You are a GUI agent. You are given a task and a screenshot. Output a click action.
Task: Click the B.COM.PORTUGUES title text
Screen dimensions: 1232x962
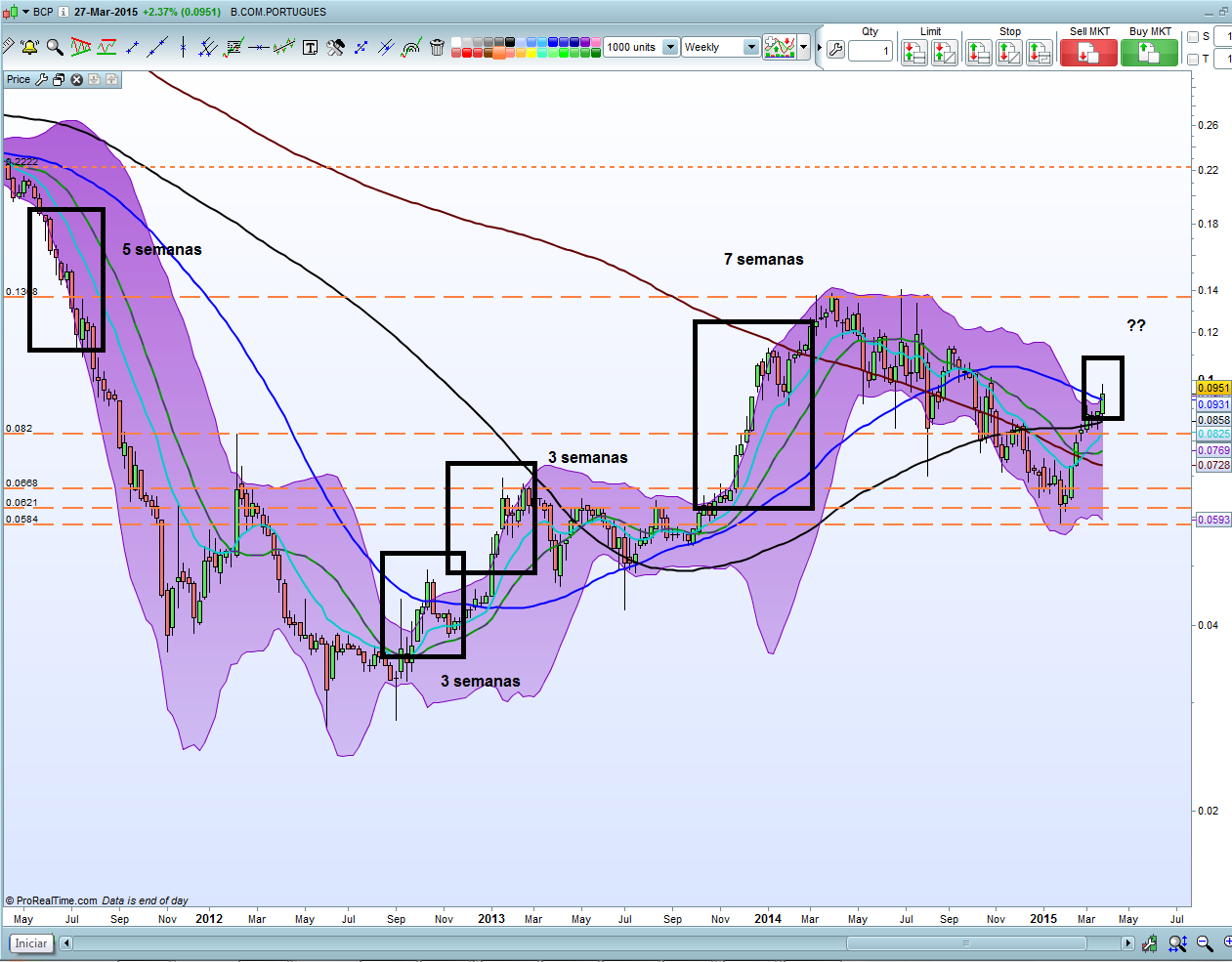[x=278, y=12]
